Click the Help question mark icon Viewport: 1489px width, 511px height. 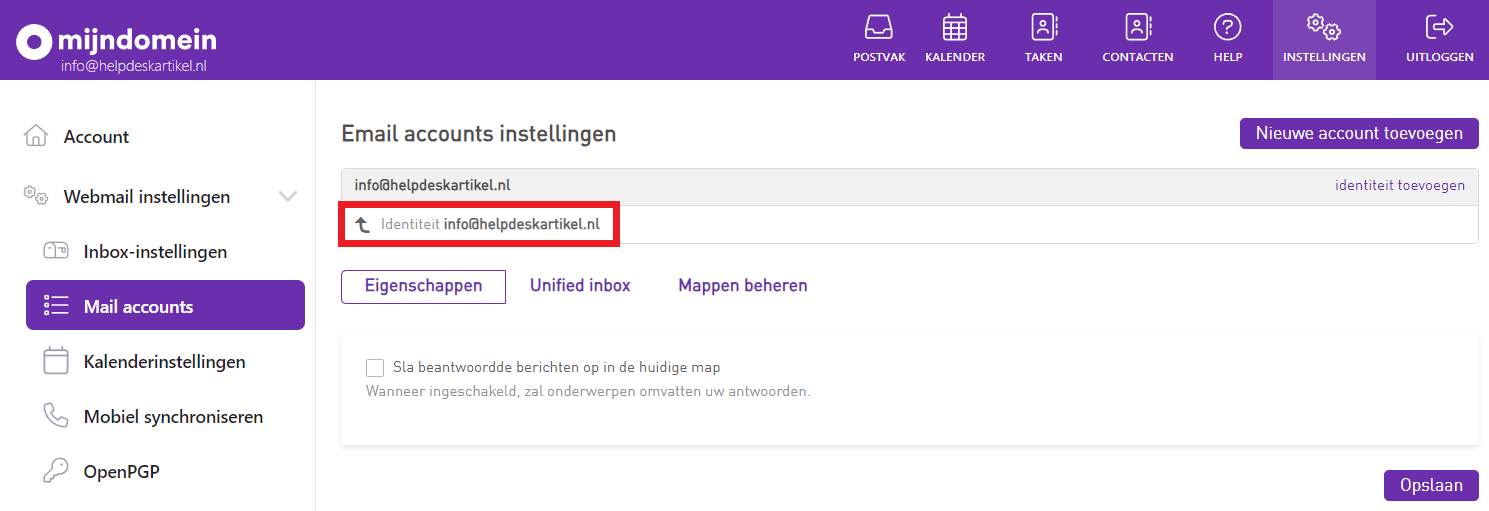[1227, 27]
